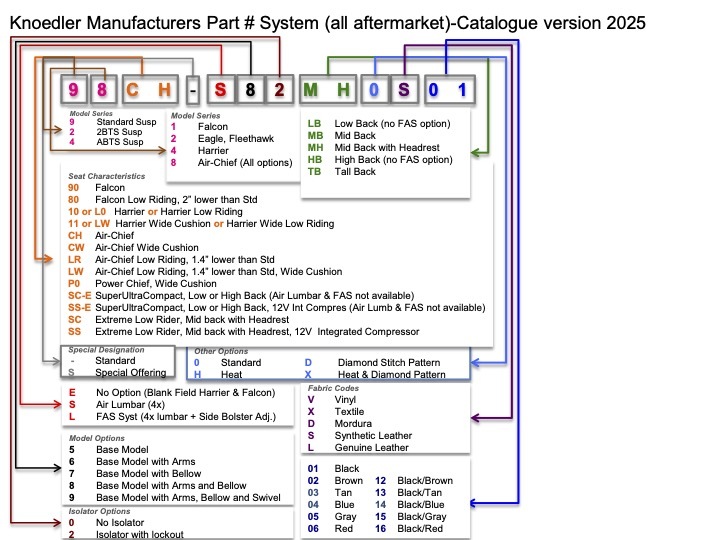Screen dimensions: 720x540
Task: Click the 'SS-E' SuperUltraCompact 12V row
Action: (276, 307)
